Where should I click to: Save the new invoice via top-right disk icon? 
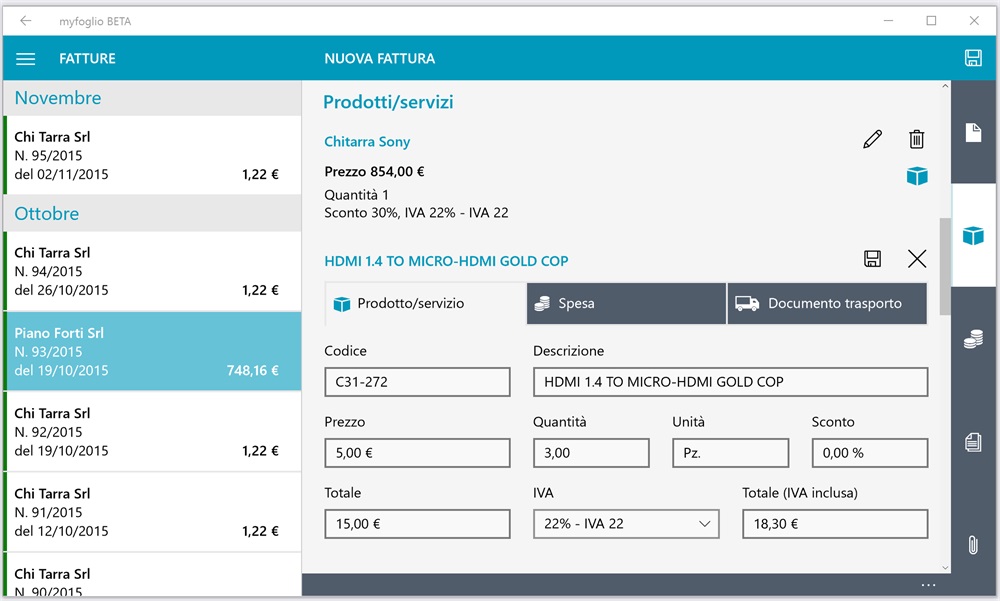[x=973, y=58]
